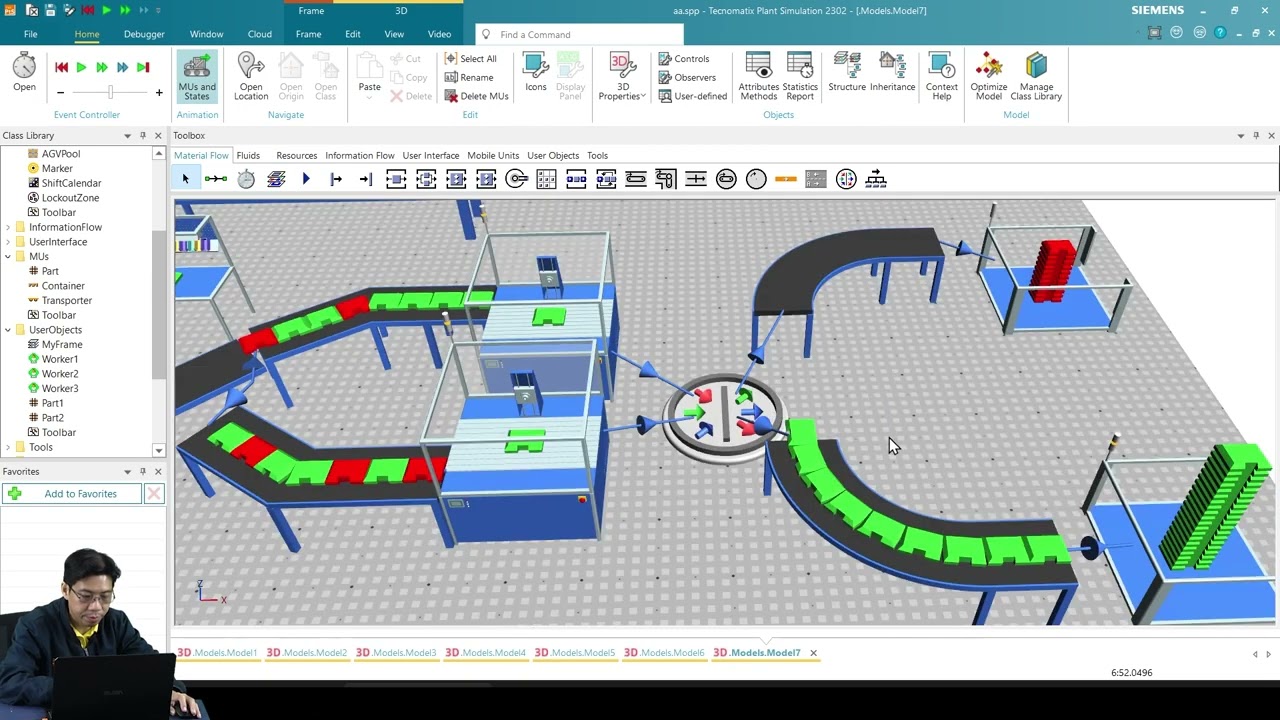This screenshot has width=1280, height=720.
Task: Select the hierarchy diagram icon in Toolbox
Action: click(876, 179)
